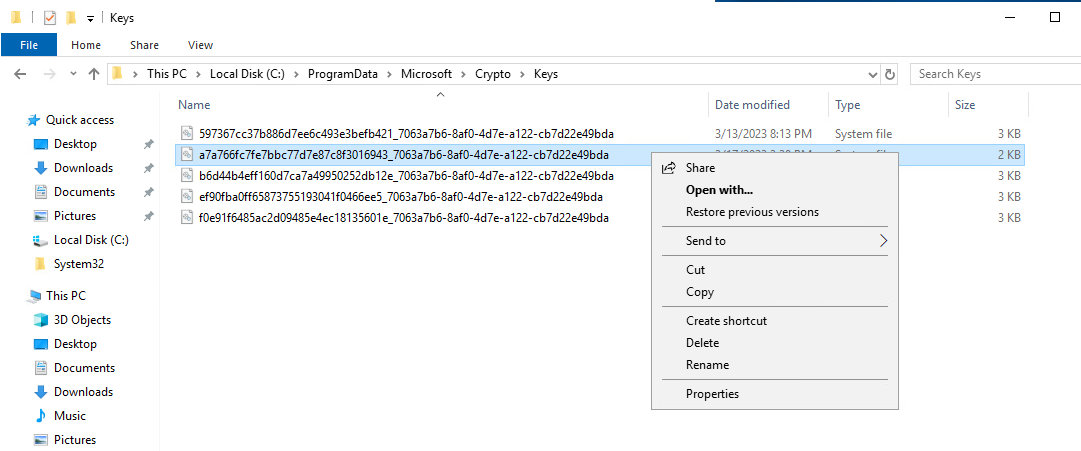Open Documents under This PC

(84, 368)
